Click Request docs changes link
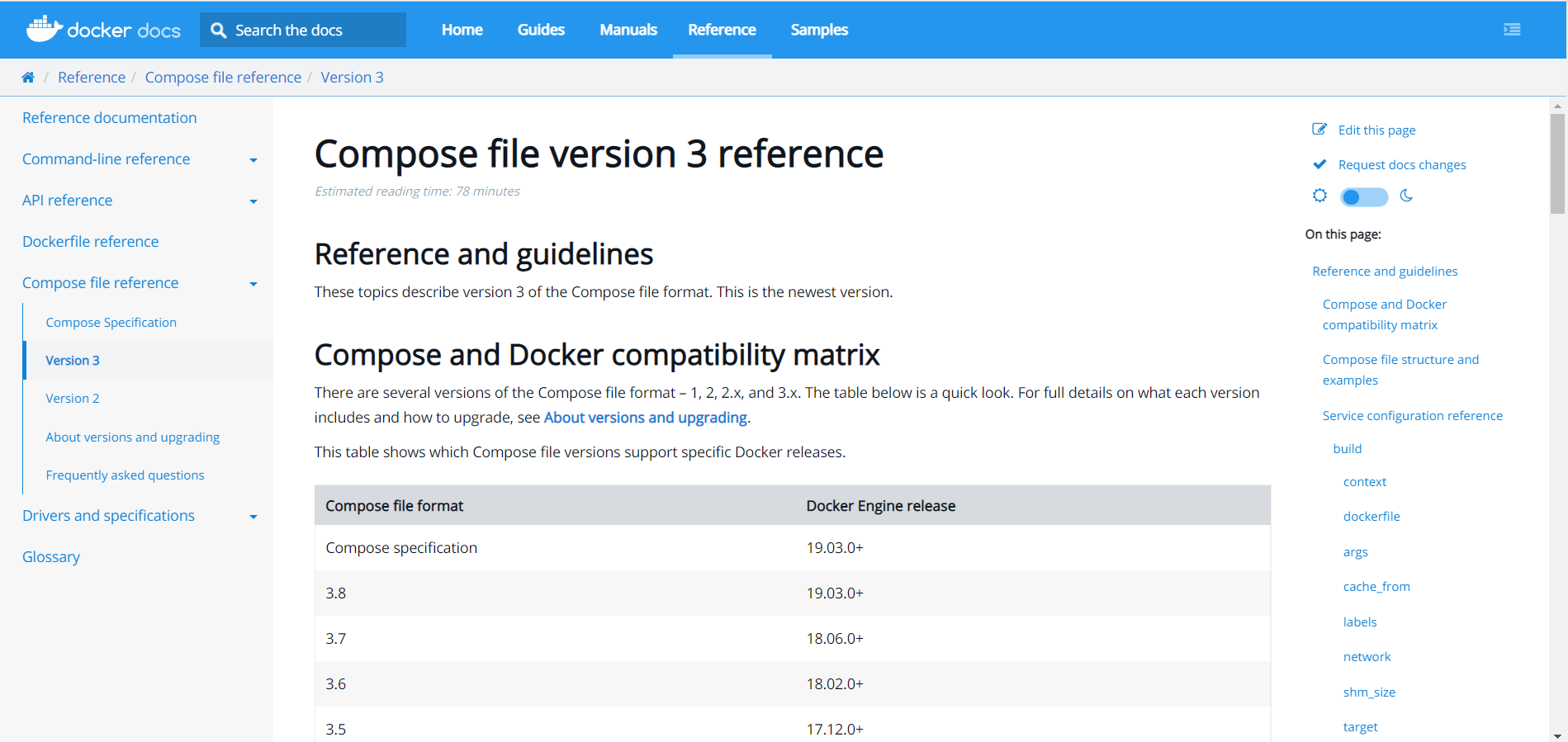Viewport: 1568px width, 742px height. pos(1402,164)
